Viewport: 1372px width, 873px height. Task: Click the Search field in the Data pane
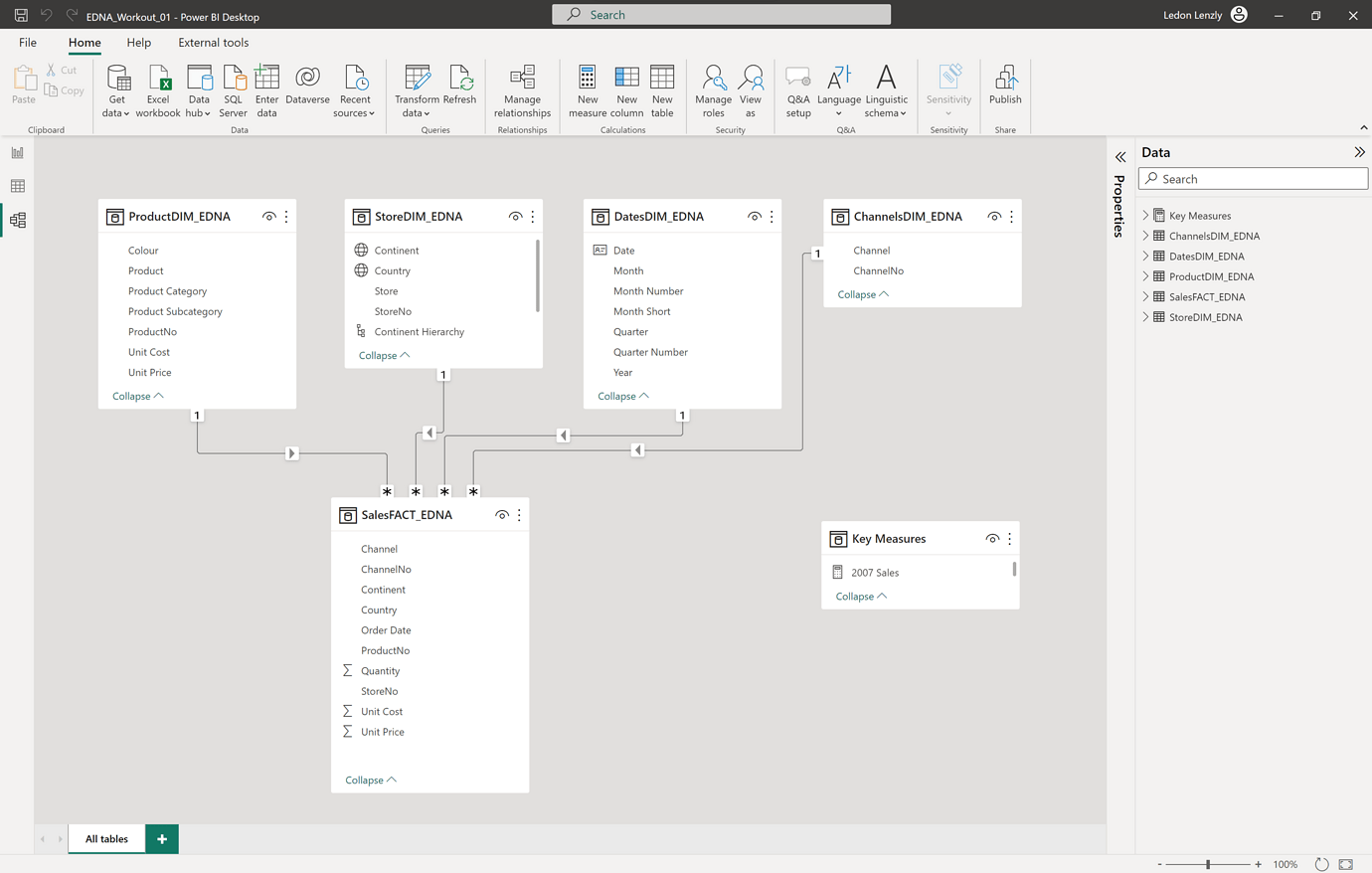pos(1253,178)
